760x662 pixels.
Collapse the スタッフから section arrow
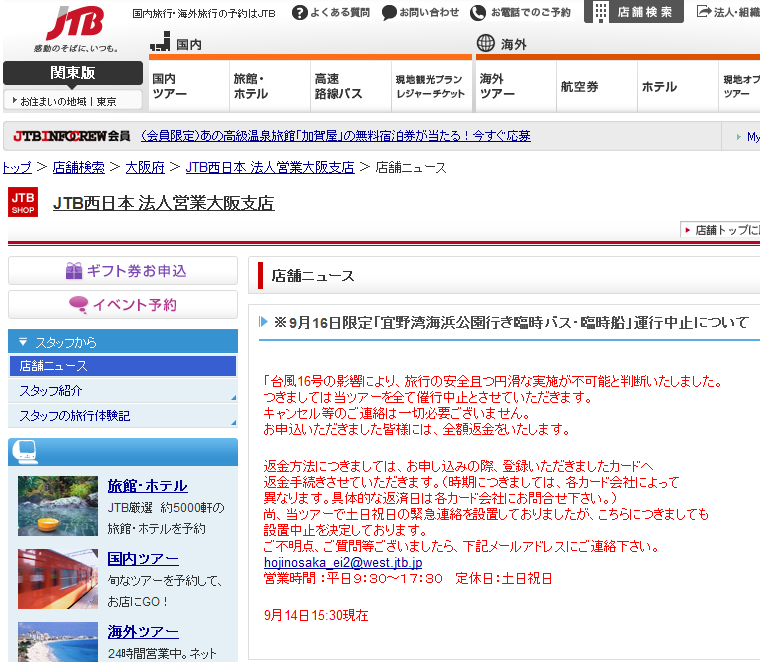(23, 342)
